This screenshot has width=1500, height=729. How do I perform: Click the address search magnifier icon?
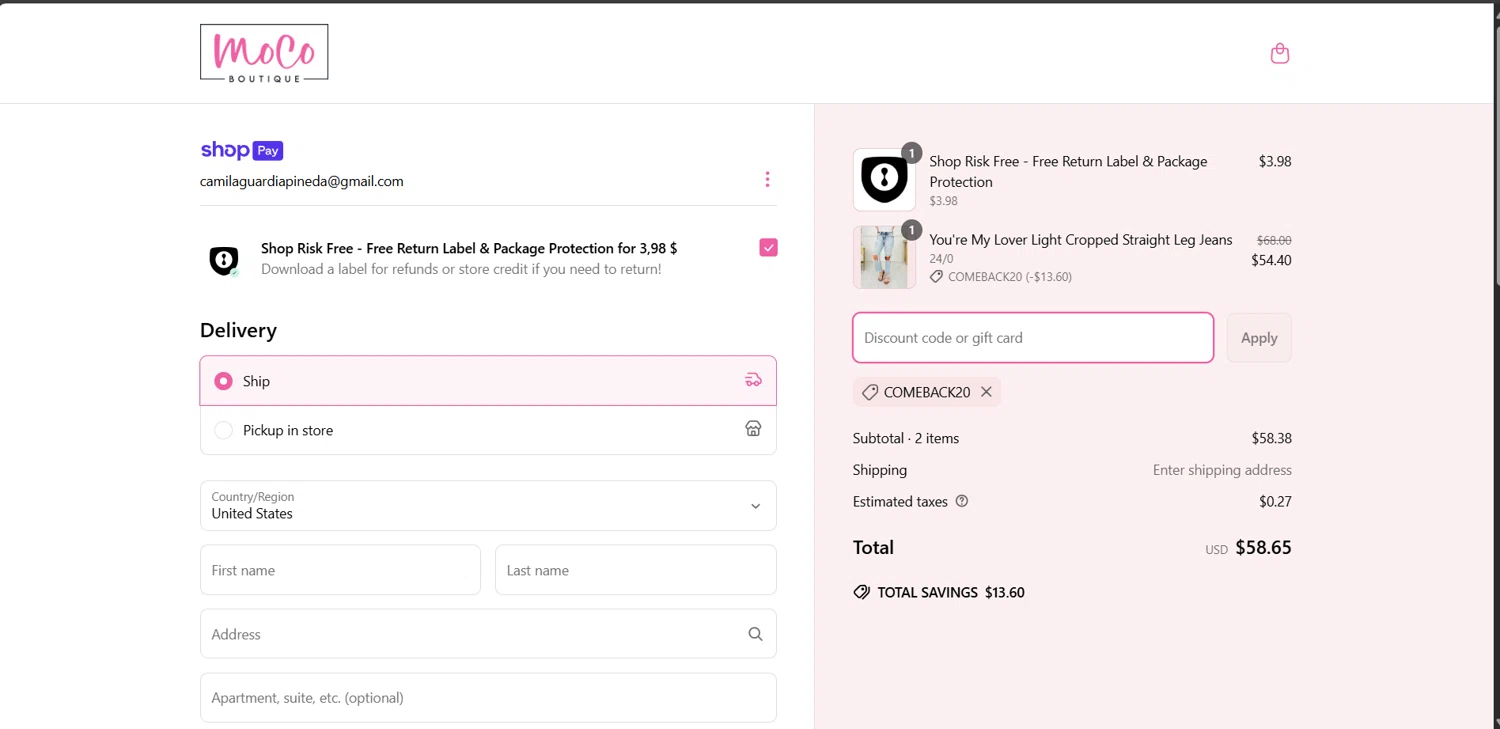tap(755, 634)
